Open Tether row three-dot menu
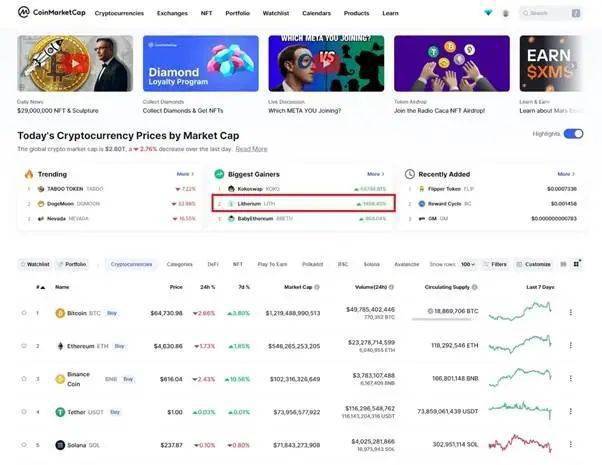Image resolution: width=602 pixels, height=465 pixels. [x=571, y=412]
